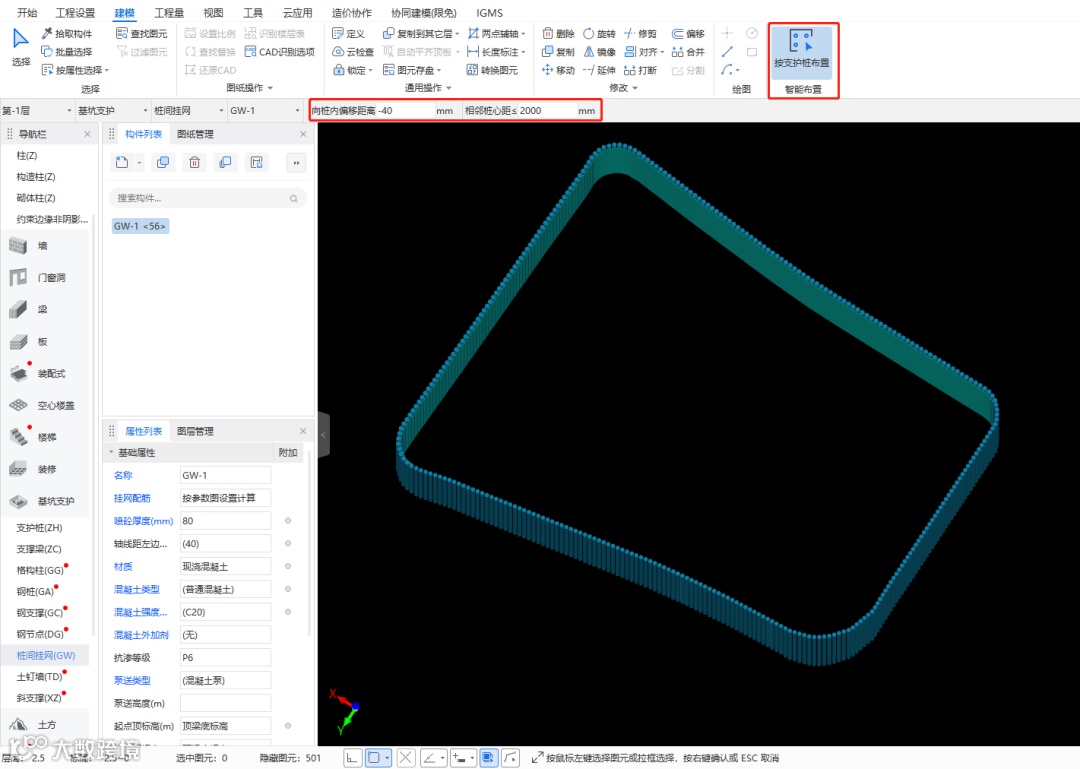Close the 导航栏 panel
Screen dimensions: 1080x769
(87, 134)
